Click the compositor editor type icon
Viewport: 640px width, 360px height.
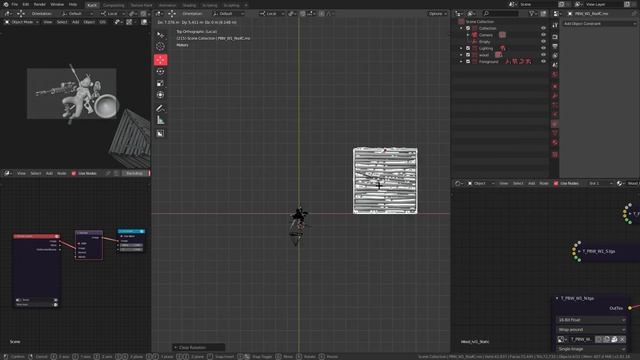[7, 173]
